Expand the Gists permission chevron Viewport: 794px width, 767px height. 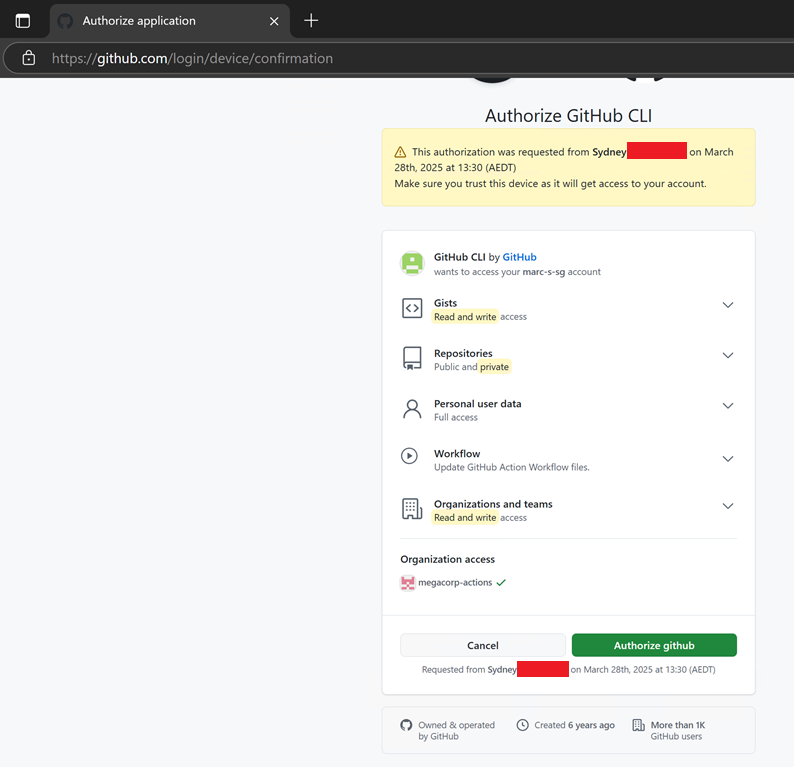click(x=728, y=305)
